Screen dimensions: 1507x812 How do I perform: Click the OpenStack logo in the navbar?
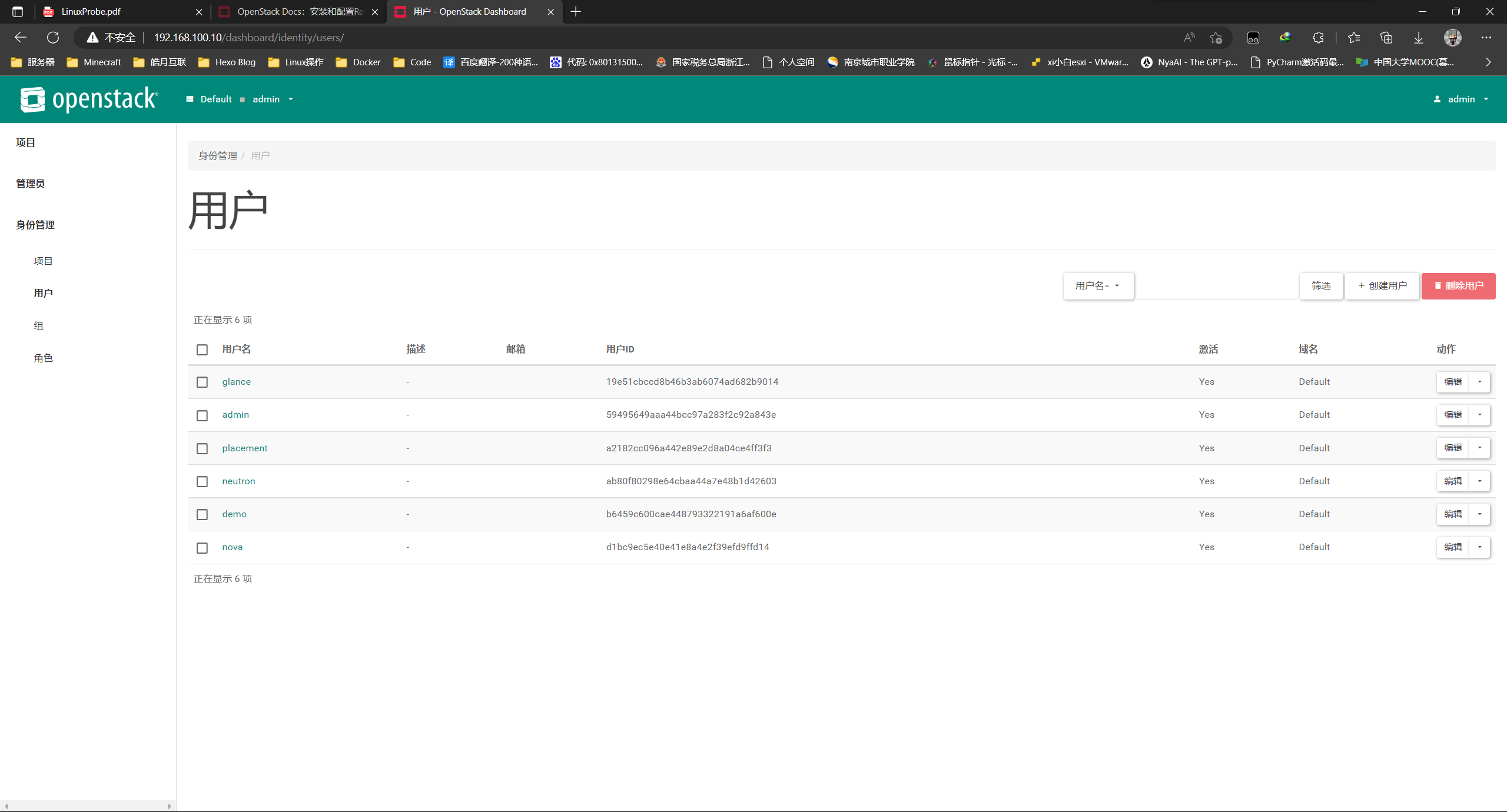(x=88, y=99)
